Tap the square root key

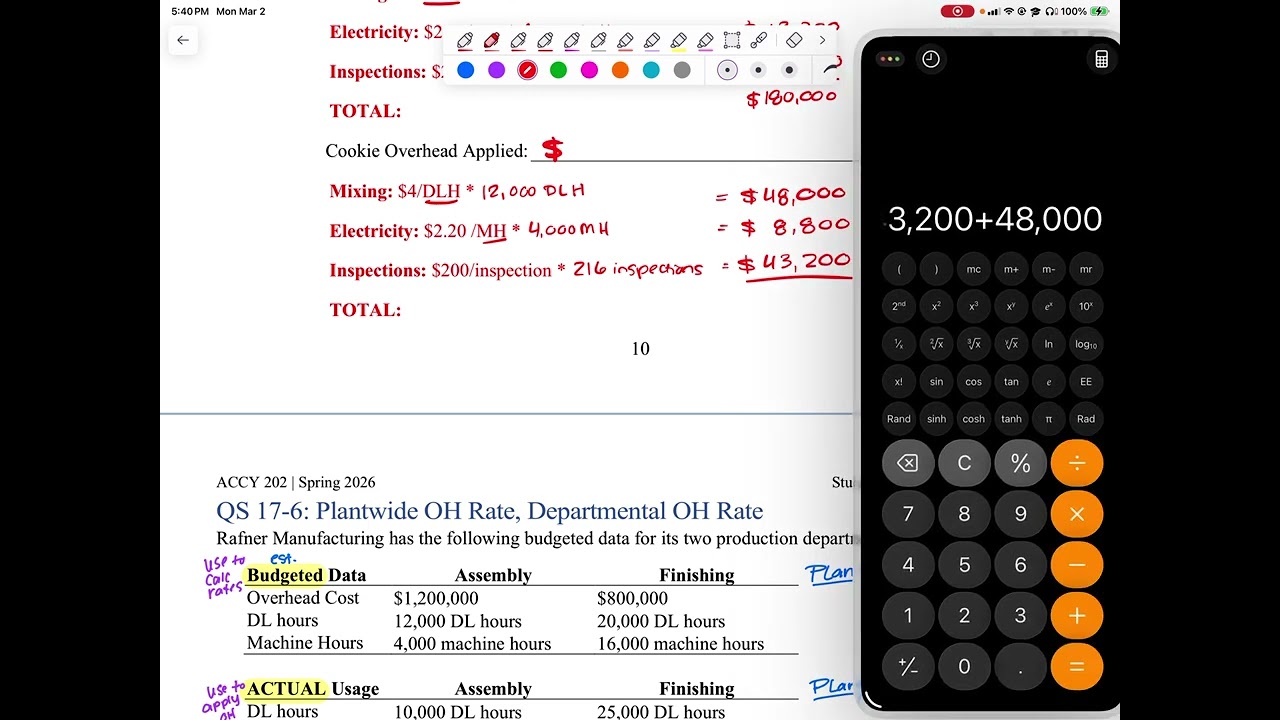pyautogui.click(x=936, y=344)
